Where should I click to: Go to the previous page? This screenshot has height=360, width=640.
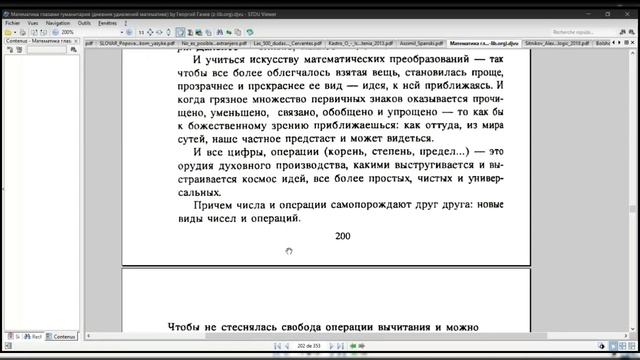pyautogui.click(x=287, y=346)
